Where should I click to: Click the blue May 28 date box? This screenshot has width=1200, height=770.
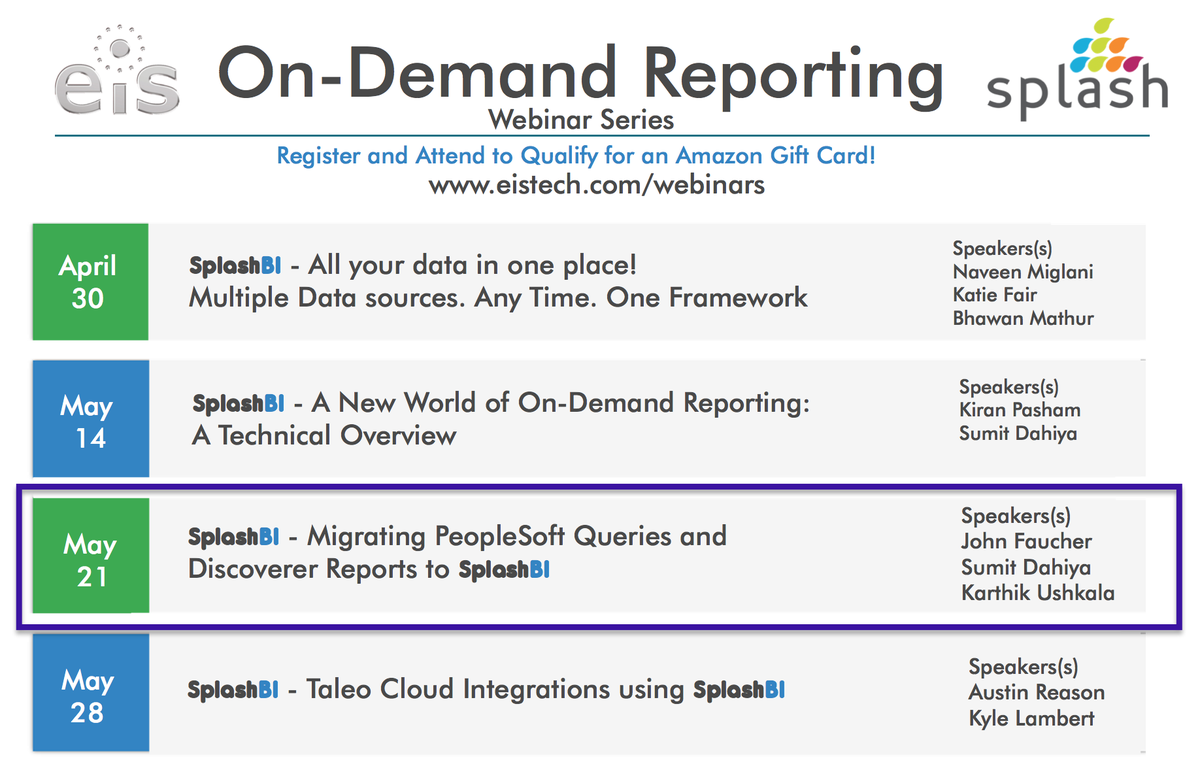pos(90,693)
